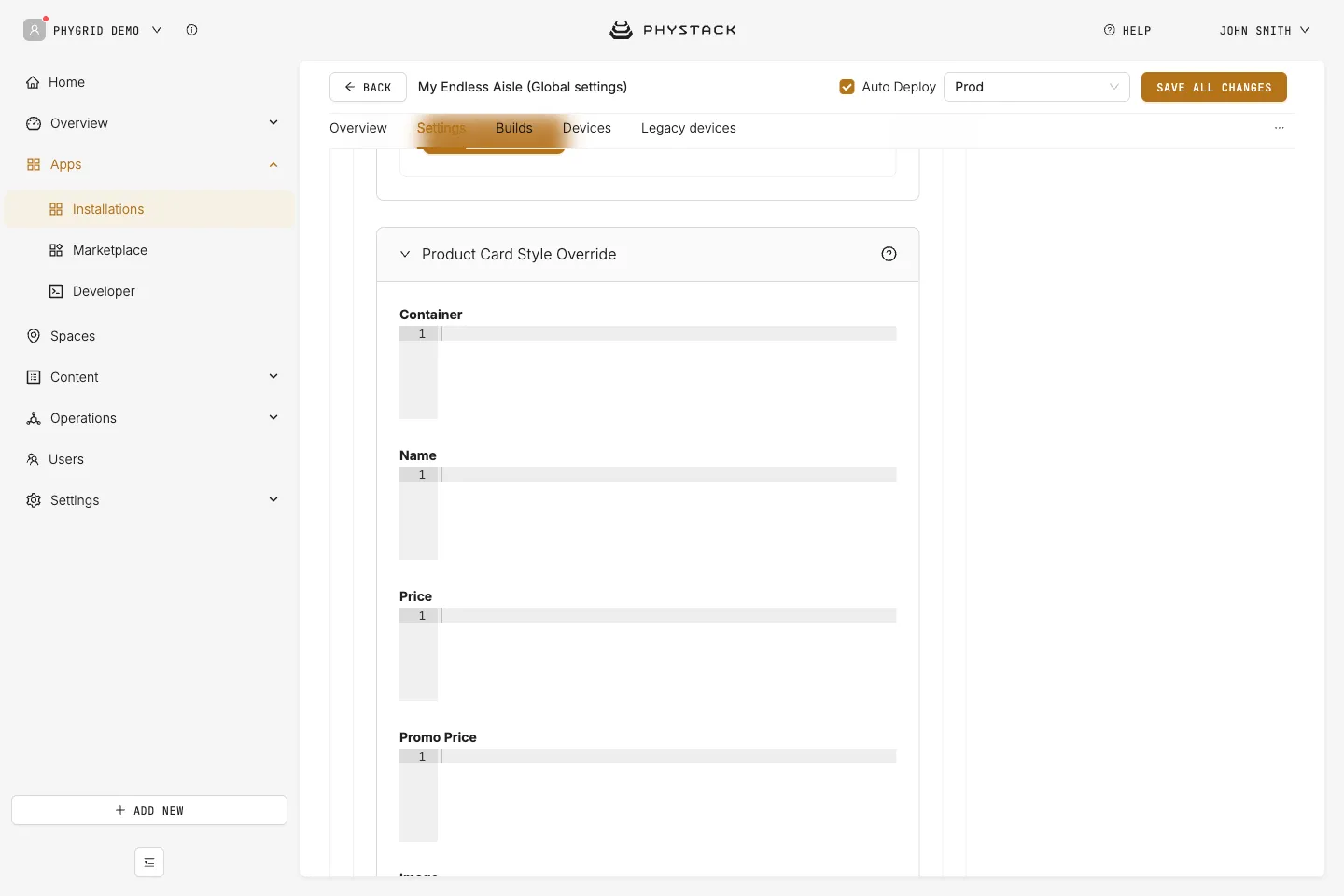Click the three-dots more options icon
This screenshot has height=896, width=1344.
click(x=1279, y=128)
